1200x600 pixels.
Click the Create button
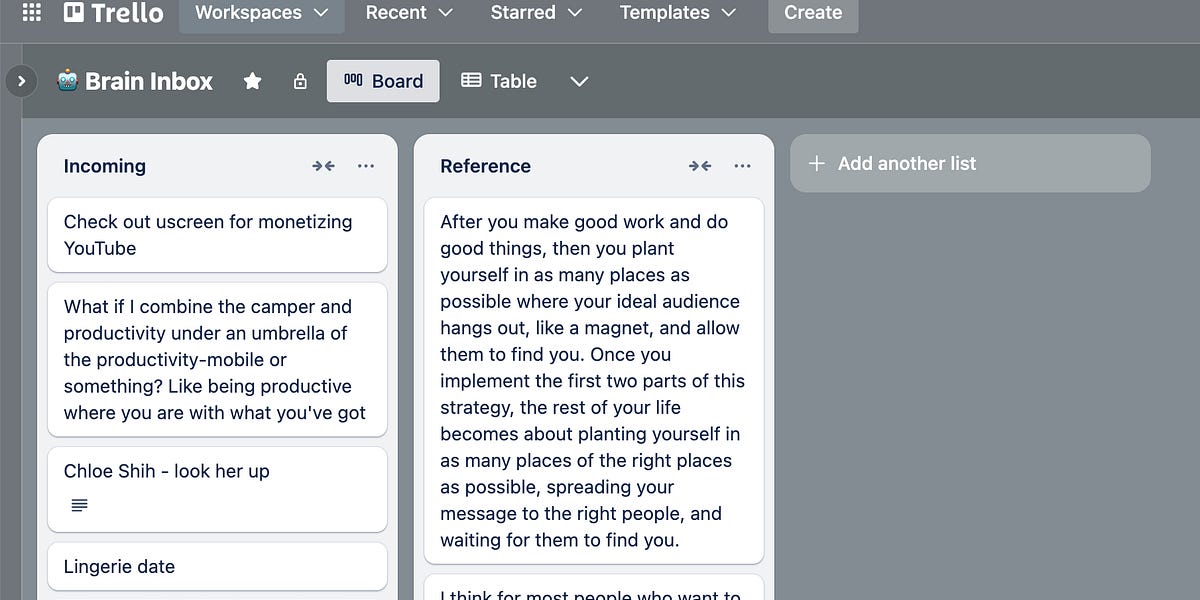coord(813,13)
